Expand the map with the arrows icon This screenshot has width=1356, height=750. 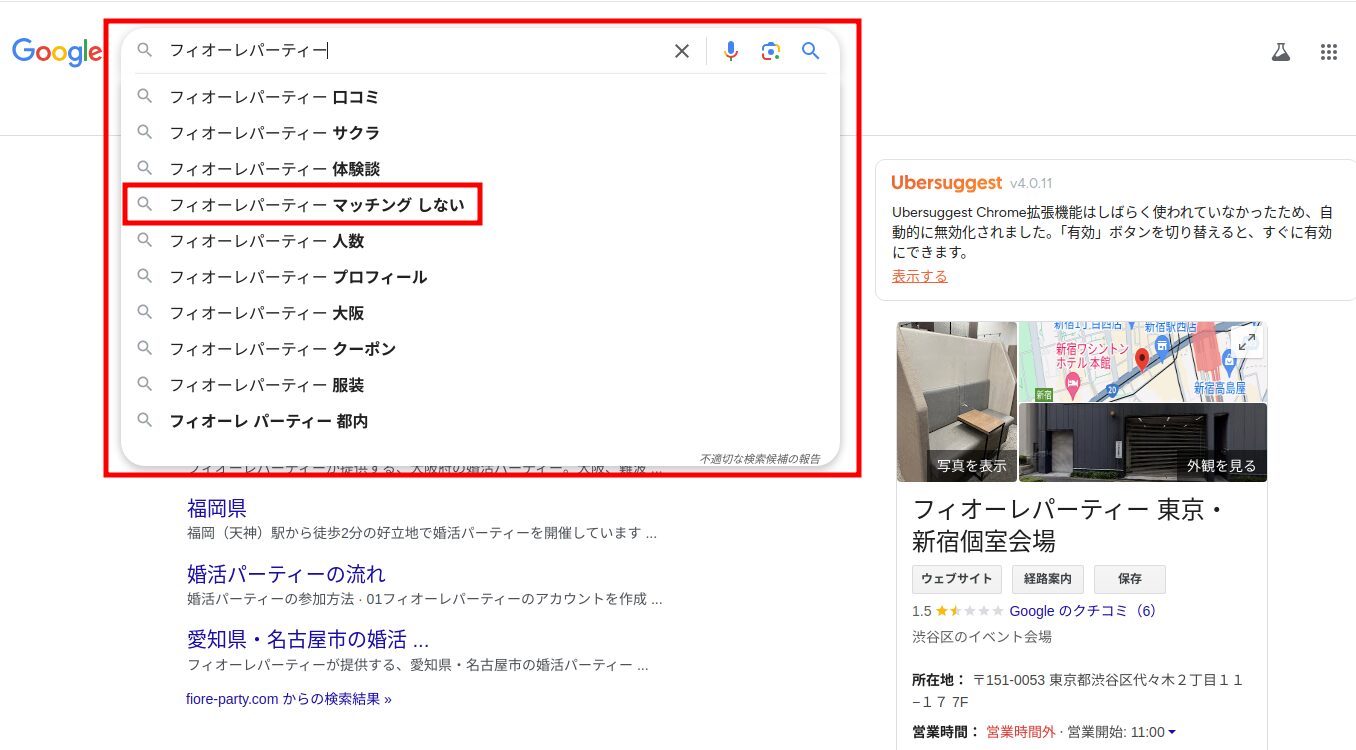coord(1247,341)
